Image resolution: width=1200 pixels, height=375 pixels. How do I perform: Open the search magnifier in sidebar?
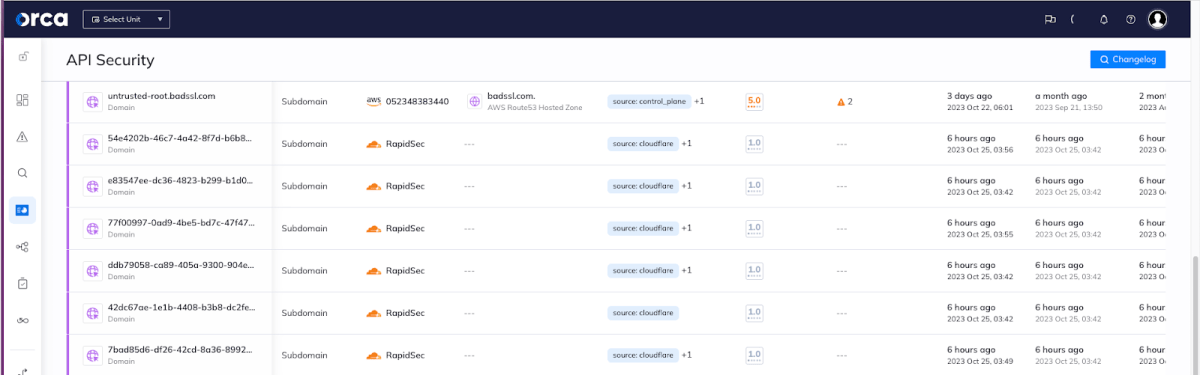click(x=23, y=173)
